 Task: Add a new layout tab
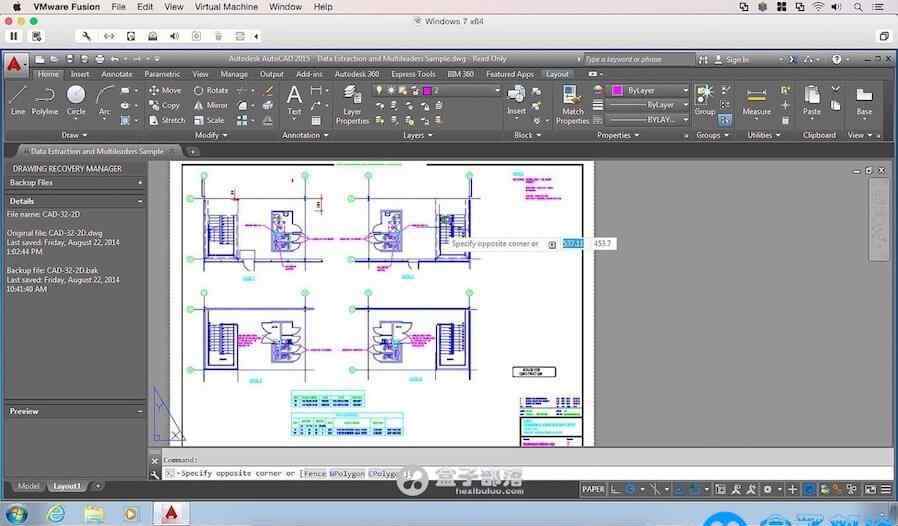[98, 486]
